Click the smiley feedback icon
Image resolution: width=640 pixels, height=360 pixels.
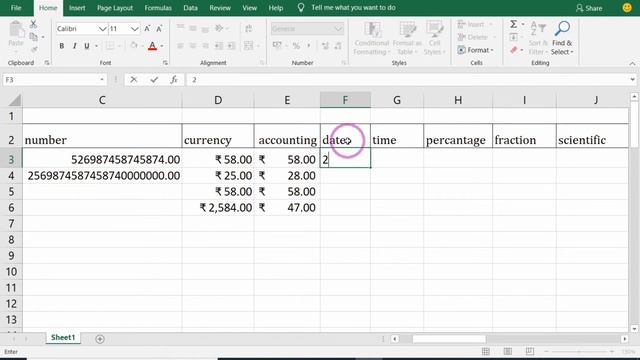[627, 8]
